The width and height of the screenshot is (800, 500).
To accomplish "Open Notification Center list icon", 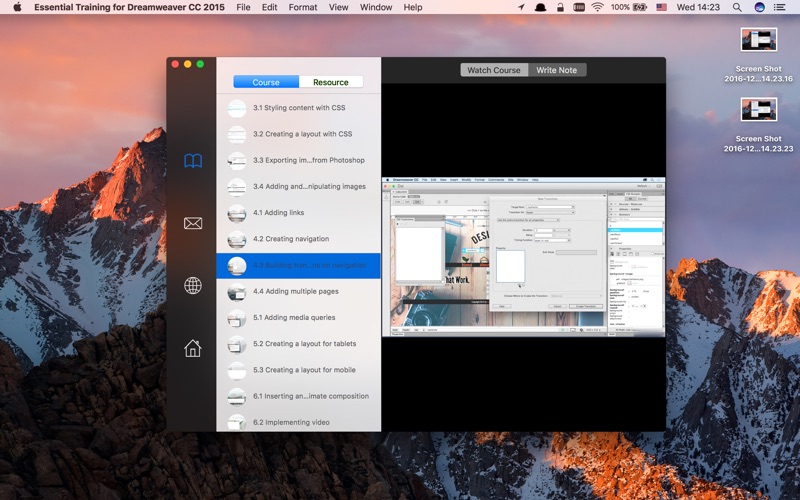I will 780,7.
